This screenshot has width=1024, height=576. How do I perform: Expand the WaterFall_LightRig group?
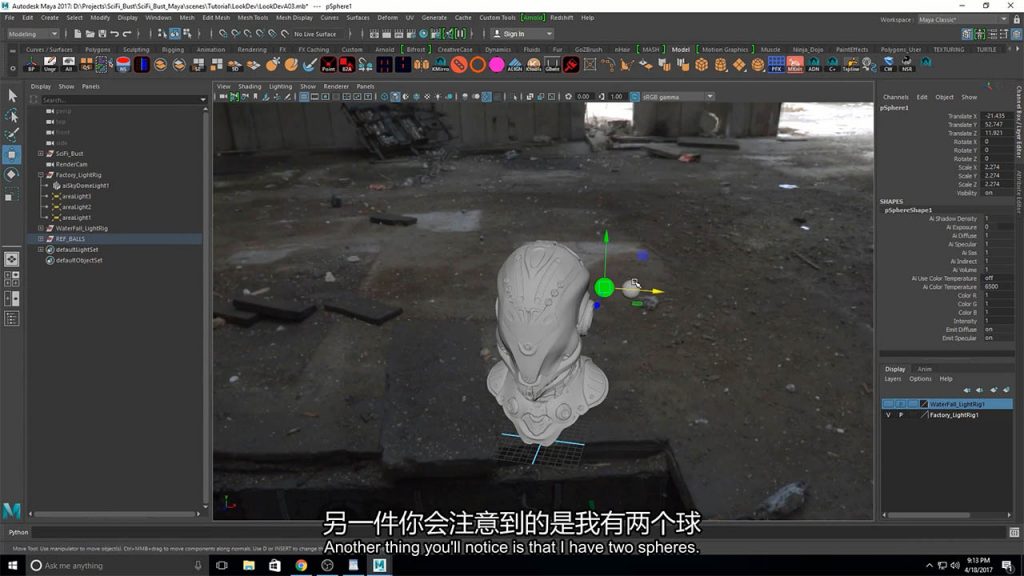click(x=40, y=229)
